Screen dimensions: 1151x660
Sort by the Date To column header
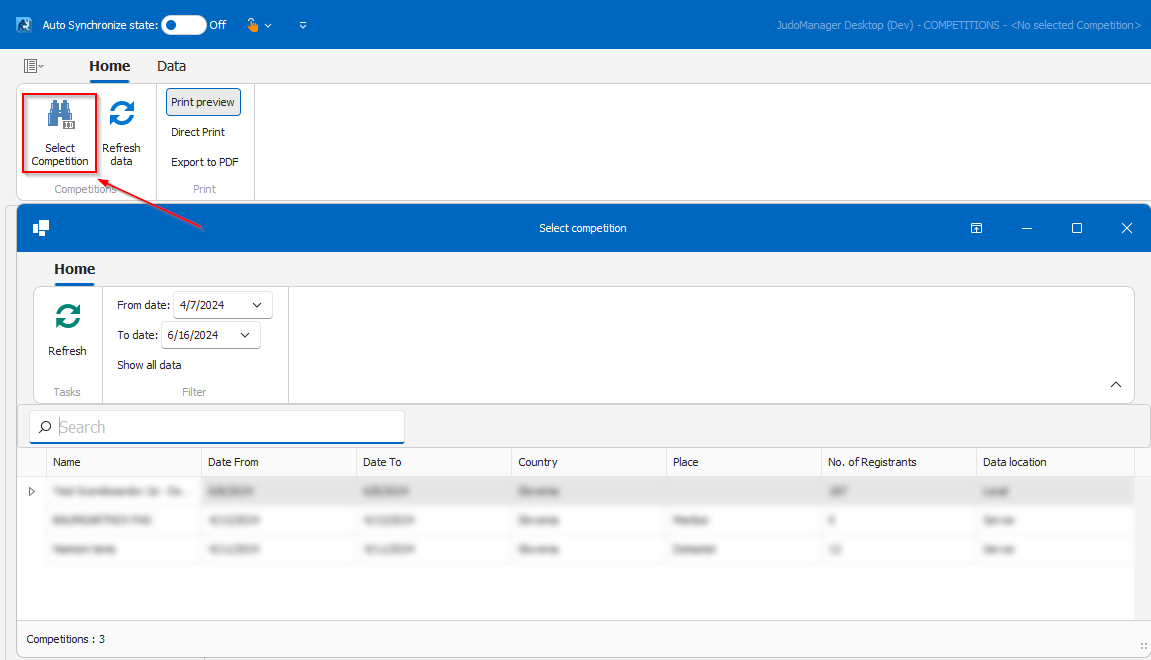pyautogui.click(x=434, y=462)
